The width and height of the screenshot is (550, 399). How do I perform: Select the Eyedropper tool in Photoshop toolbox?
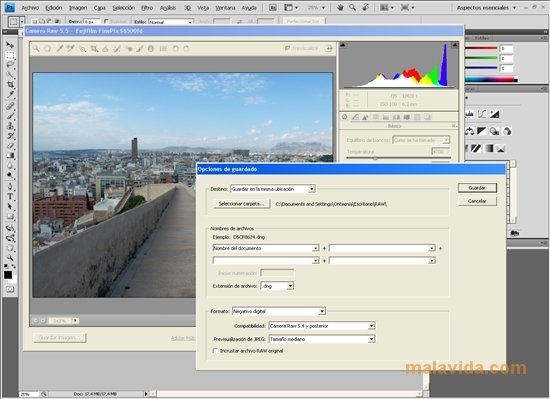10,95
